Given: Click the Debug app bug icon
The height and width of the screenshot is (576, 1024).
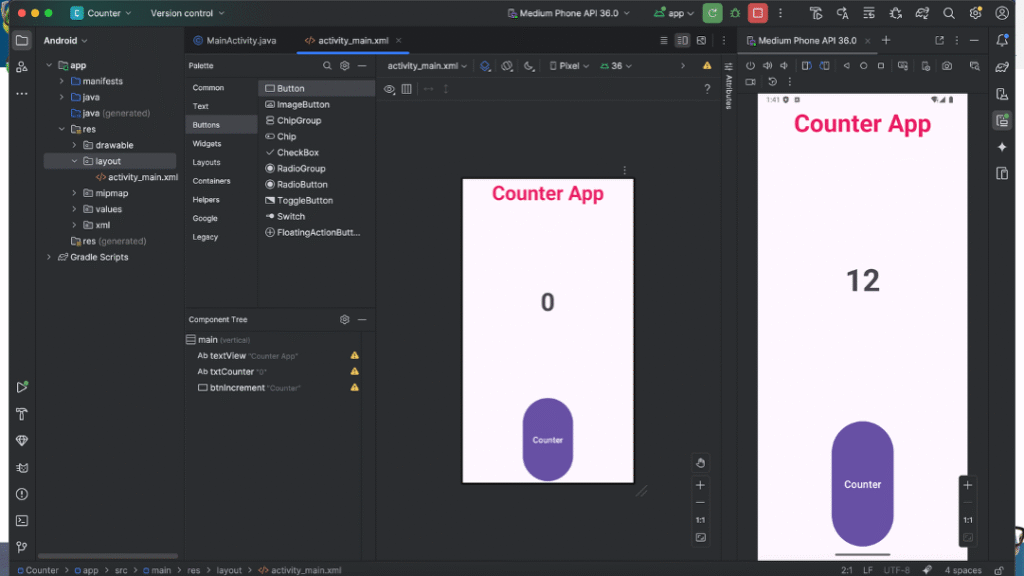Looking at the screenshot, I should (735, 13).
